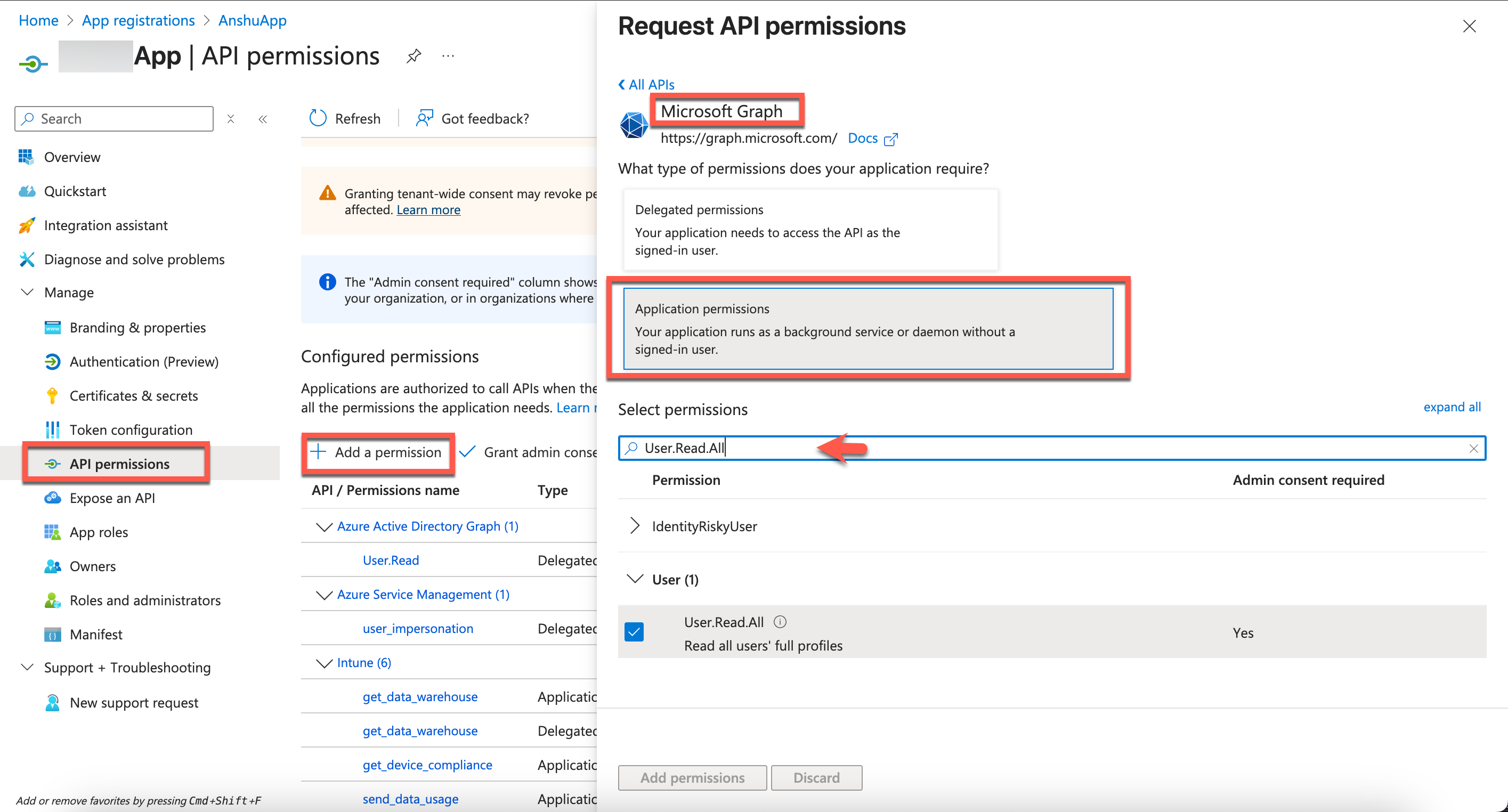Collapse the User (1) permission group
This screenshot has width=1508, height=812.
tap(635, 579)
